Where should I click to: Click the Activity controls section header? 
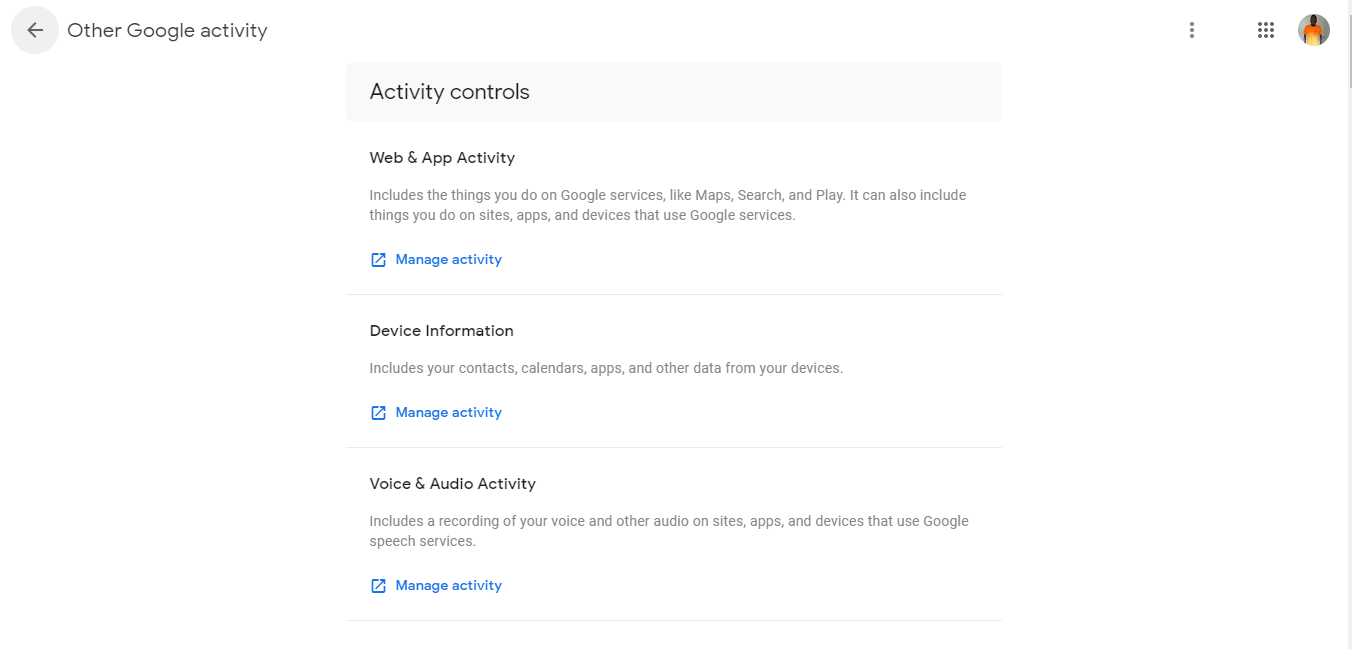click(x=450, y=92)
